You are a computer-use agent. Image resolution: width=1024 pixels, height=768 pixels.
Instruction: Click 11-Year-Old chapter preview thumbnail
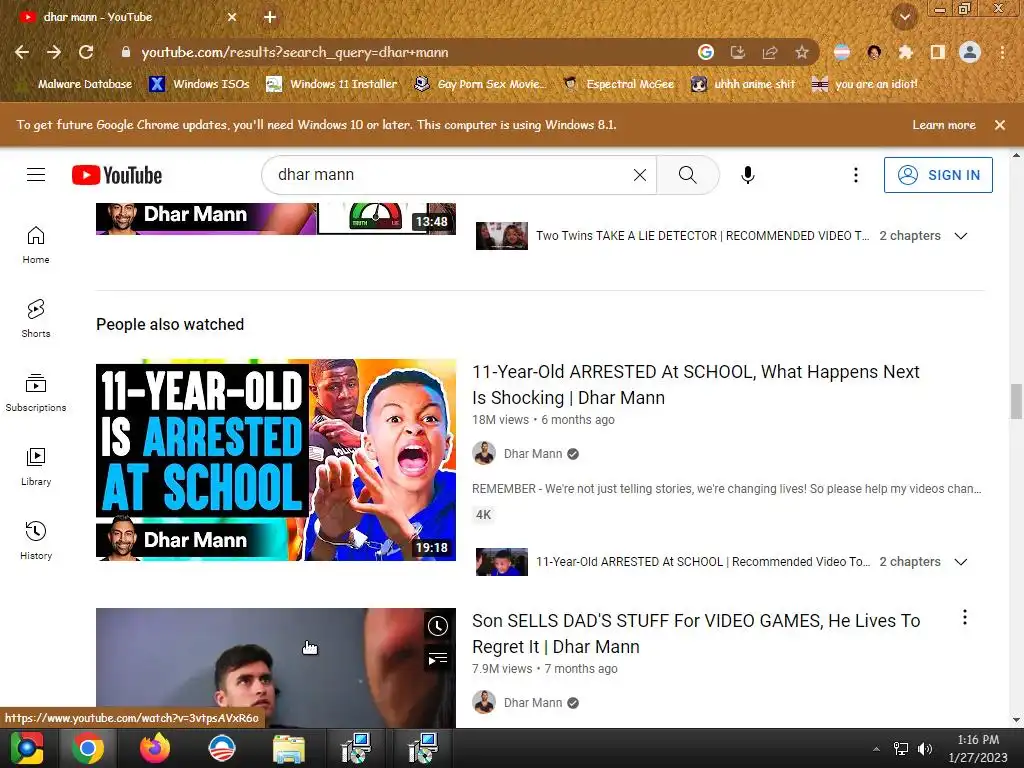[x=502, y=562]
